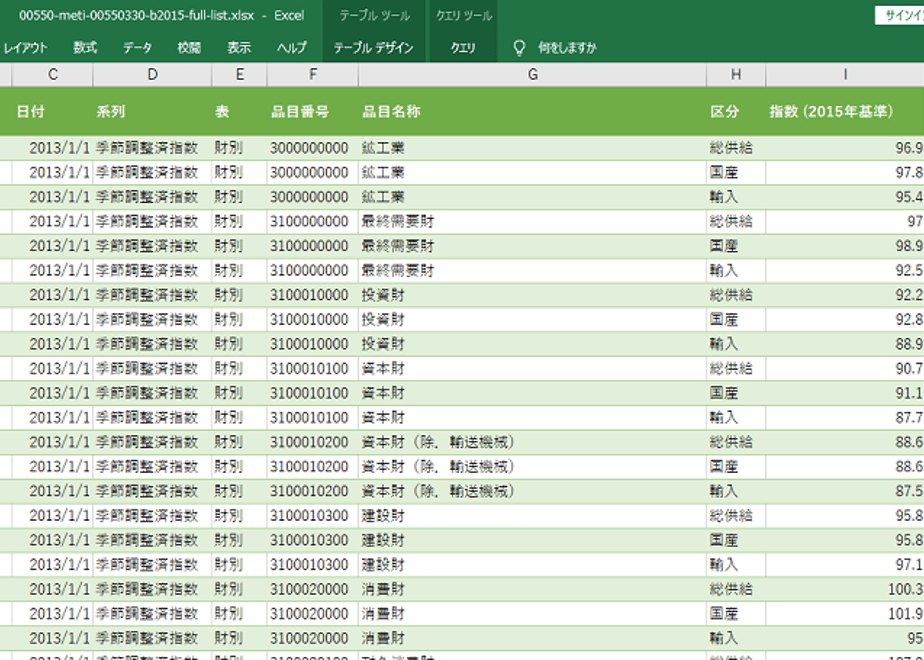The height and width of the screenshot is (660, 924).
Task: Select column F header
Action: [312, 74]
